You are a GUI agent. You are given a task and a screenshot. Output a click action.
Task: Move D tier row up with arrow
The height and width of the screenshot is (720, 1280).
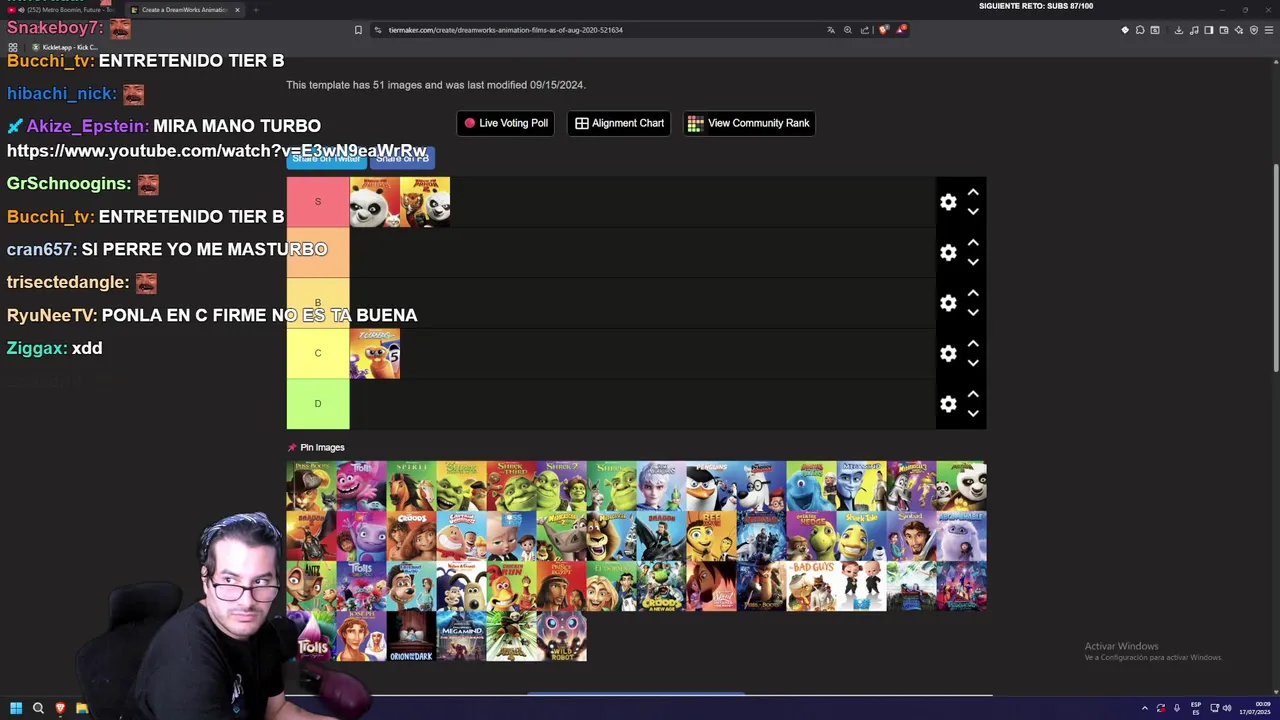click(x=973, y=394)
